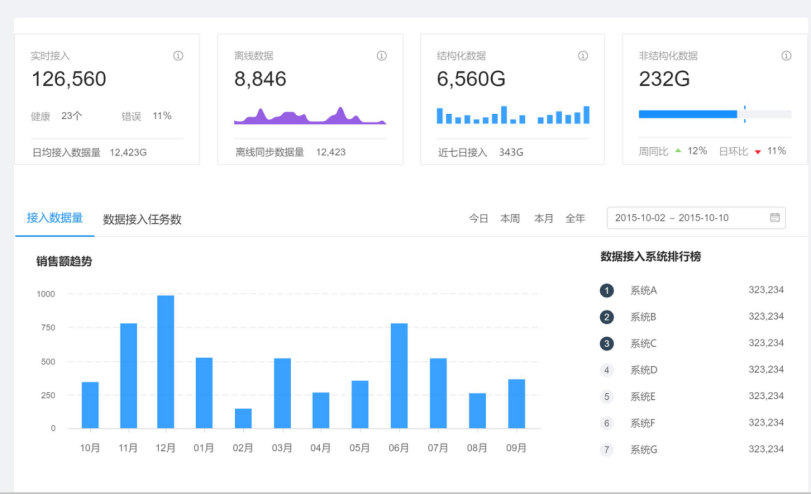Click purple area sparkline on 离线数据 card
Screen dimensions: 811x494
click(310, 116)
